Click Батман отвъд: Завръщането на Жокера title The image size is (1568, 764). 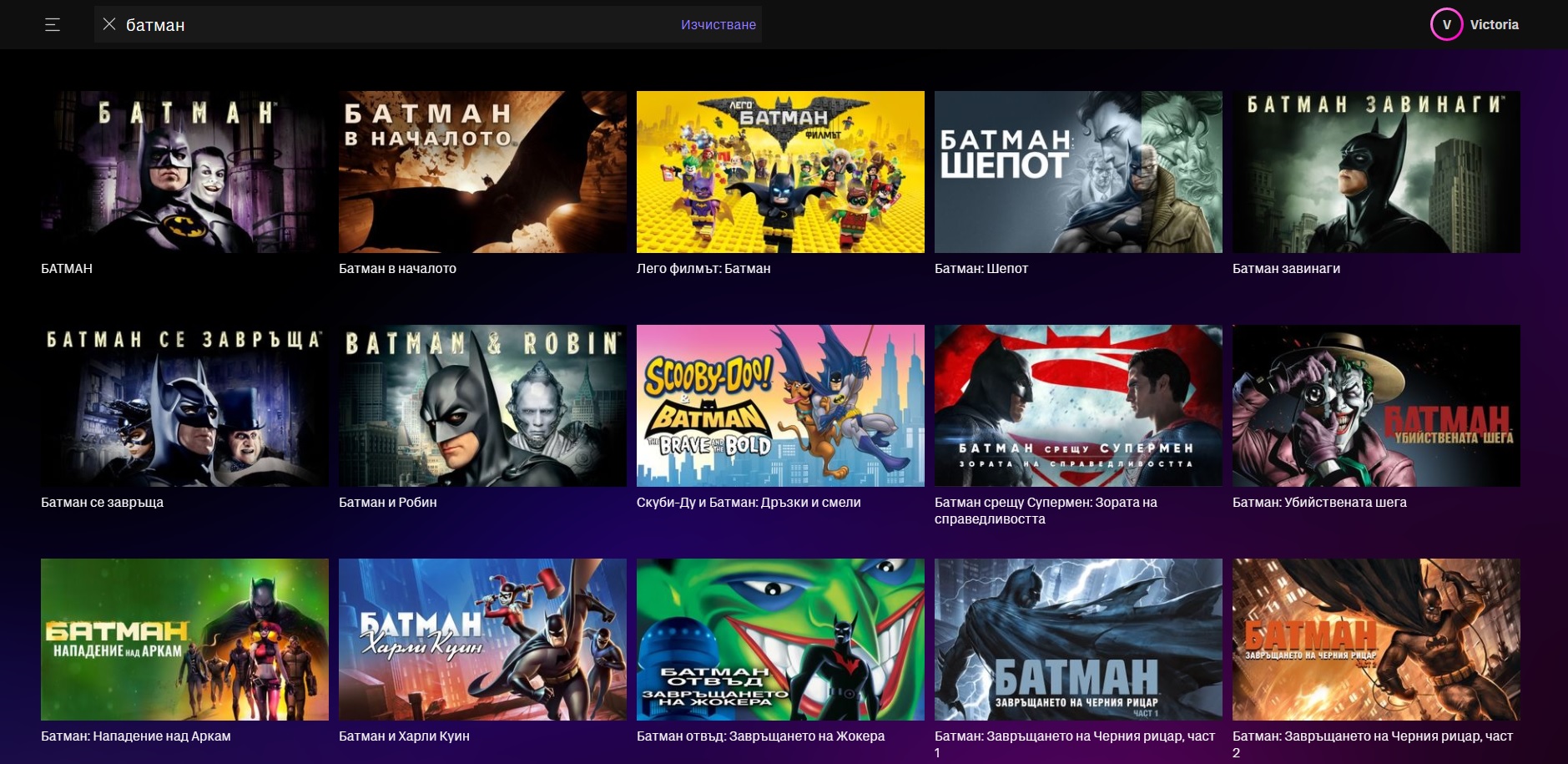(x=760, y=736)
